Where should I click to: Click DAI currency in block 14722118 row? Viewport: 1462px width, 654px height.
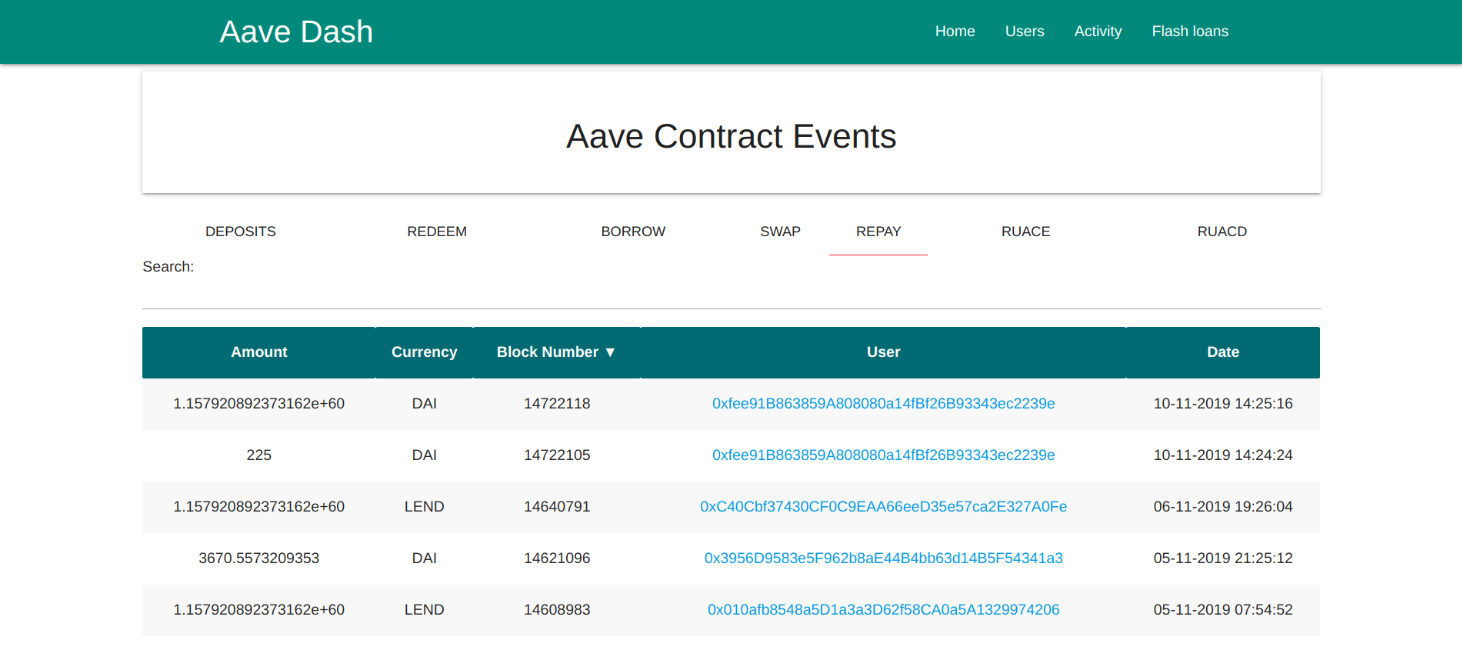coord(424,404)
